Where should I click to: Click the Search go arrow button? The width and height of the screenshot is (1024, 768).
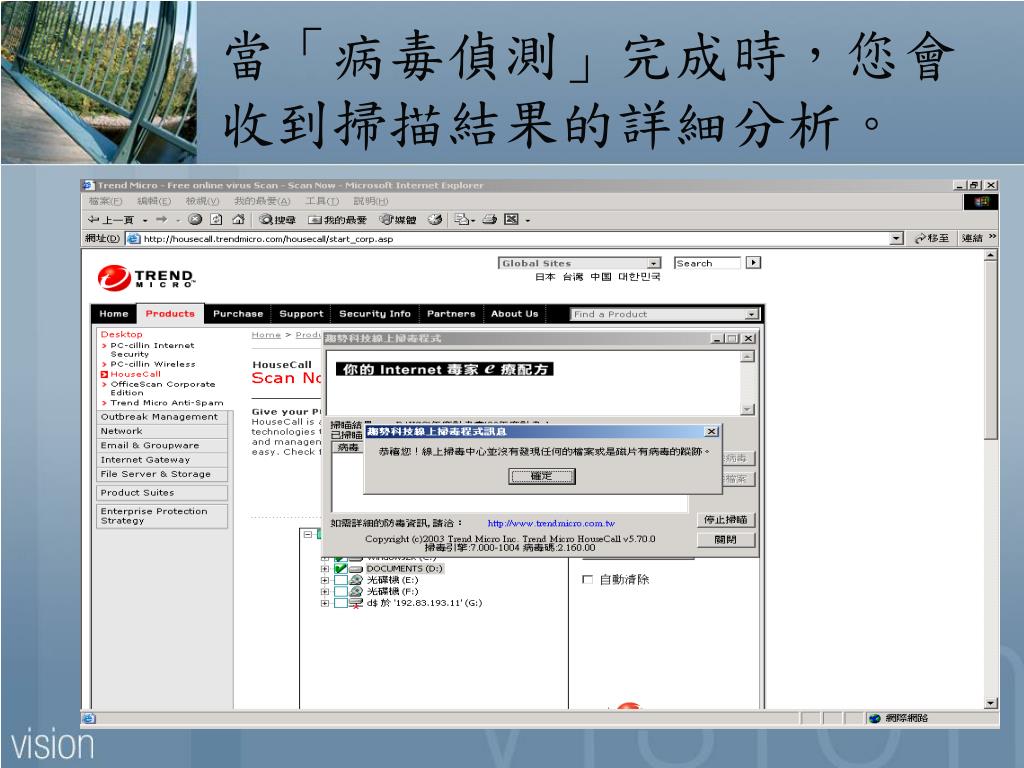[x=753, y=263]
